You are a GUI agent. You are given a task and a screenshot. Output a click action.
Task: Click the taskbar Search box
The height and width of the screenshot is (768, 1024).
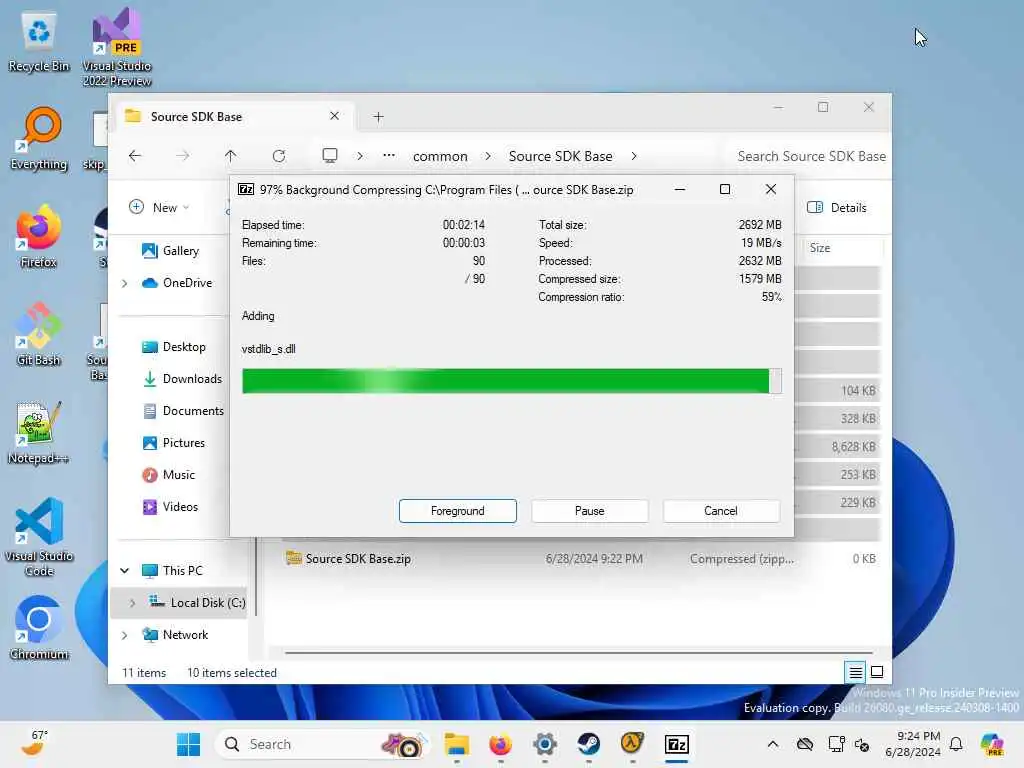(x=323, y=744)
